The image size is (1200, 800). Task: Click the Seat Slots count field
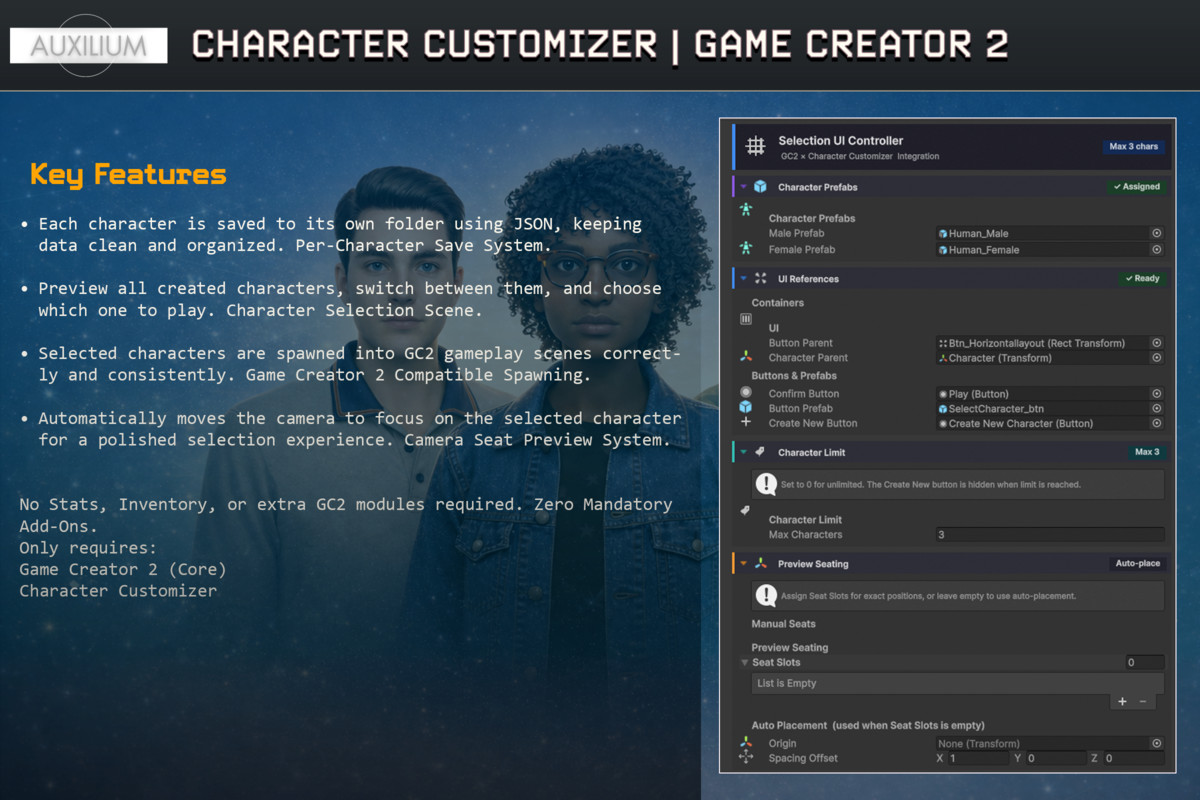(x=1144, y=662)
